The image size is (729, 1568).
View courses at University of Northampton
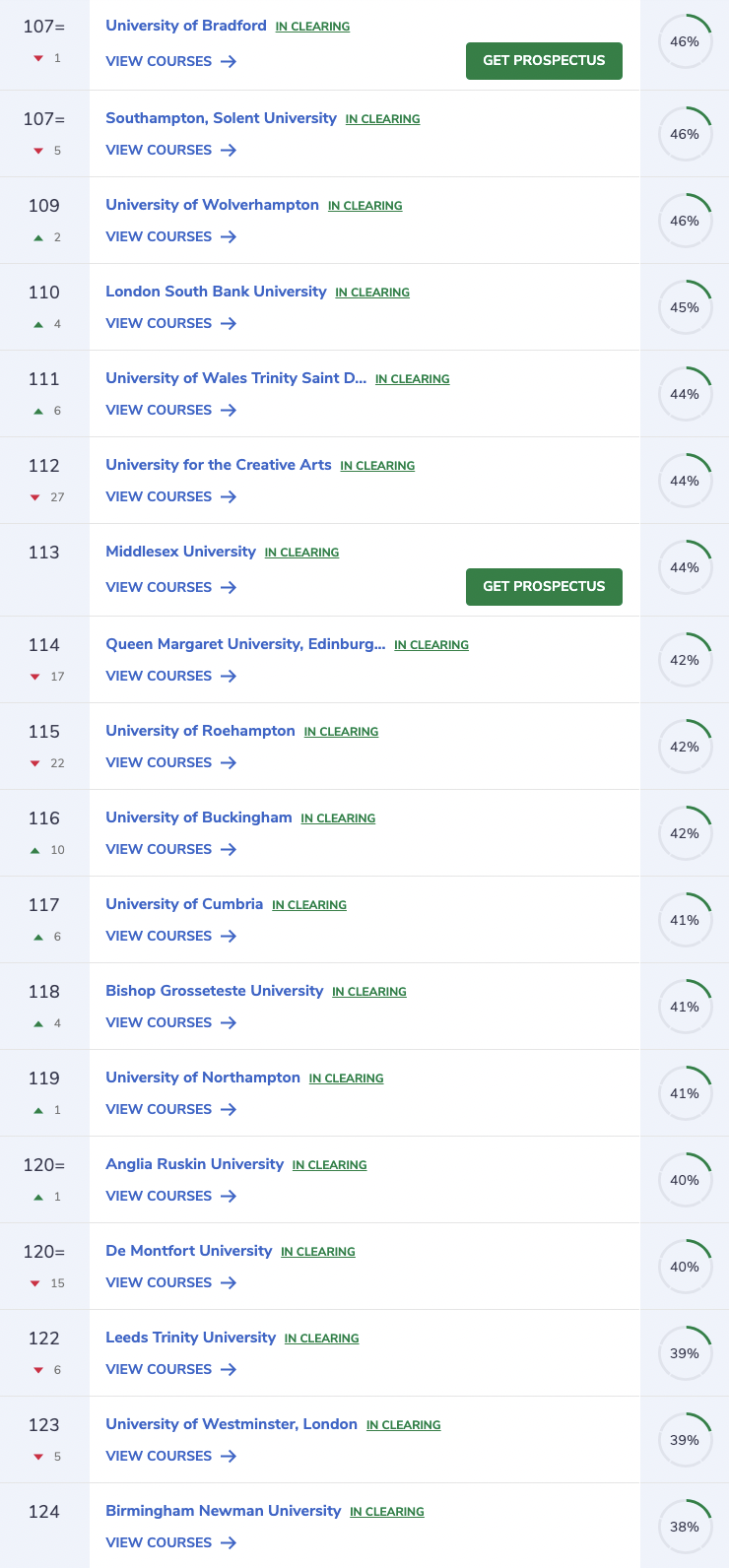tap(159, 1109)
